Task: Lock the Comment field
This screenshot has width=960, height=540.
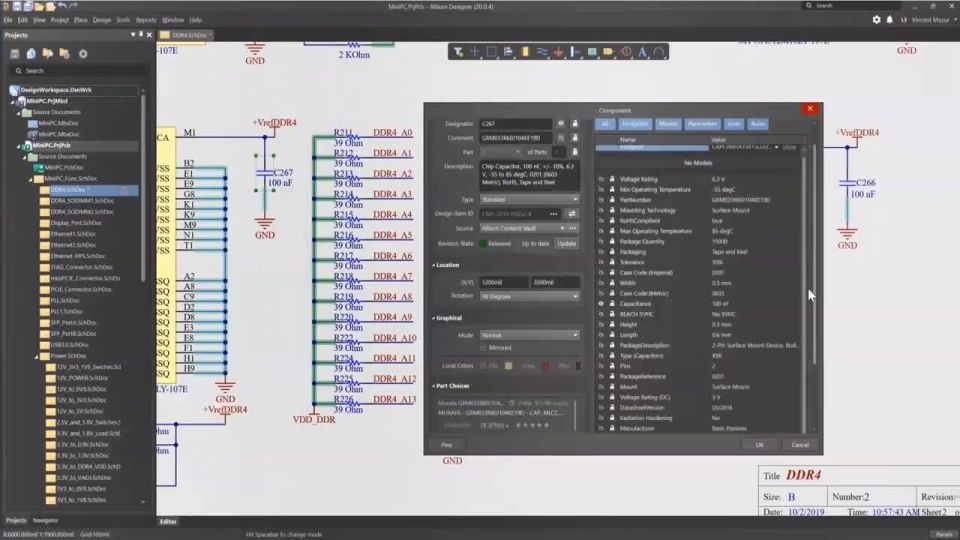Action: (574, 138)
